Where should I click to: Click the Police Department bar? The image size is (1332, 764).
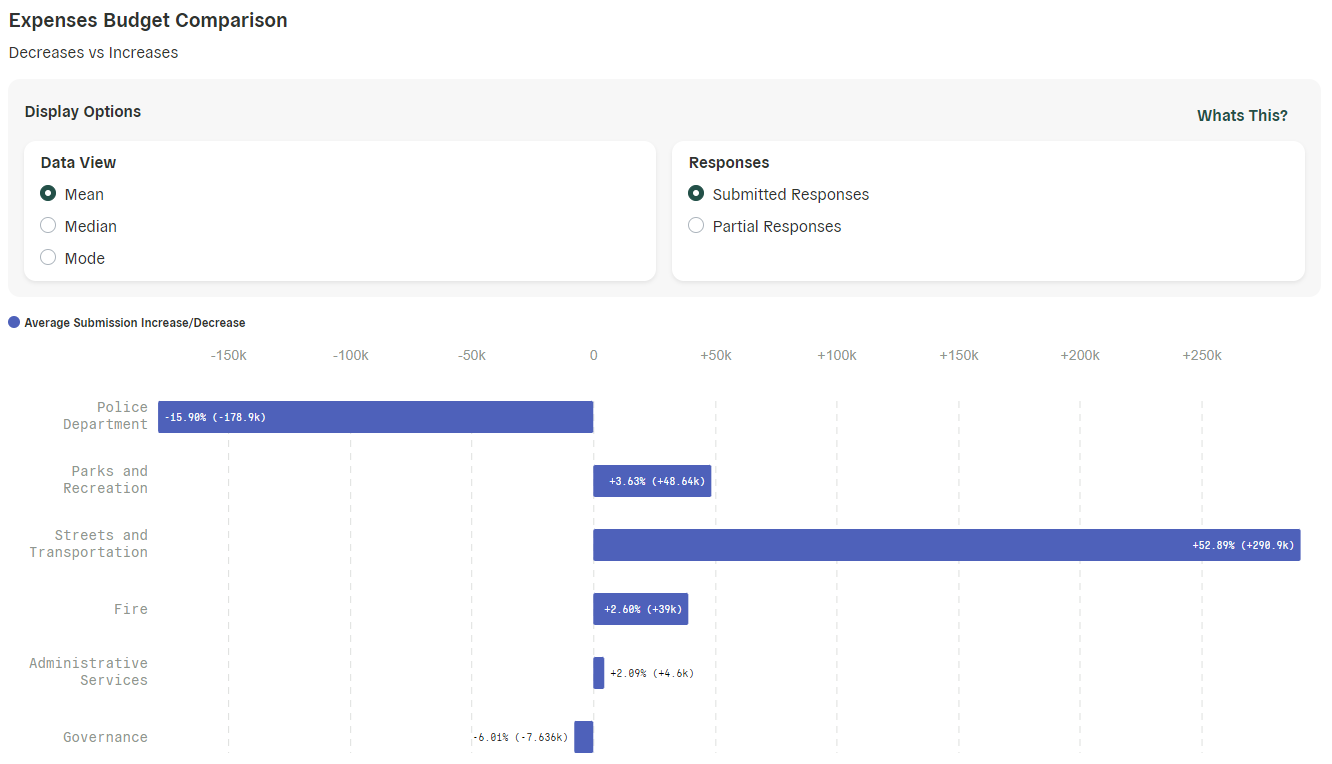pos(376,417)
